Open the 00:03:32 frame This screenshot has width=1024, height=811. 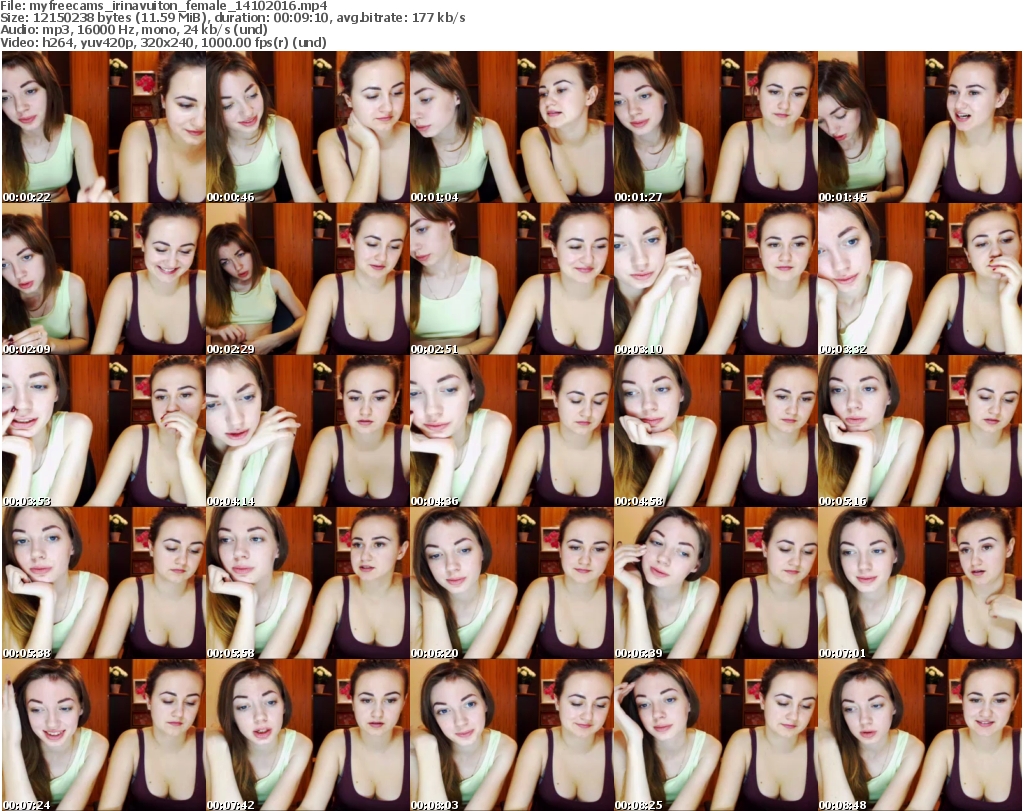pos(920,279)
